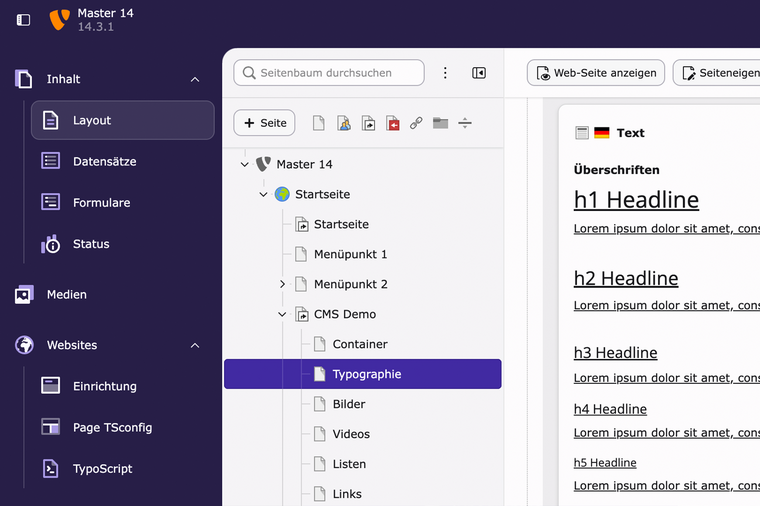Select Menüpunkt 2 page
Viewport: 760px width, 506px height.
click(350, 284)
